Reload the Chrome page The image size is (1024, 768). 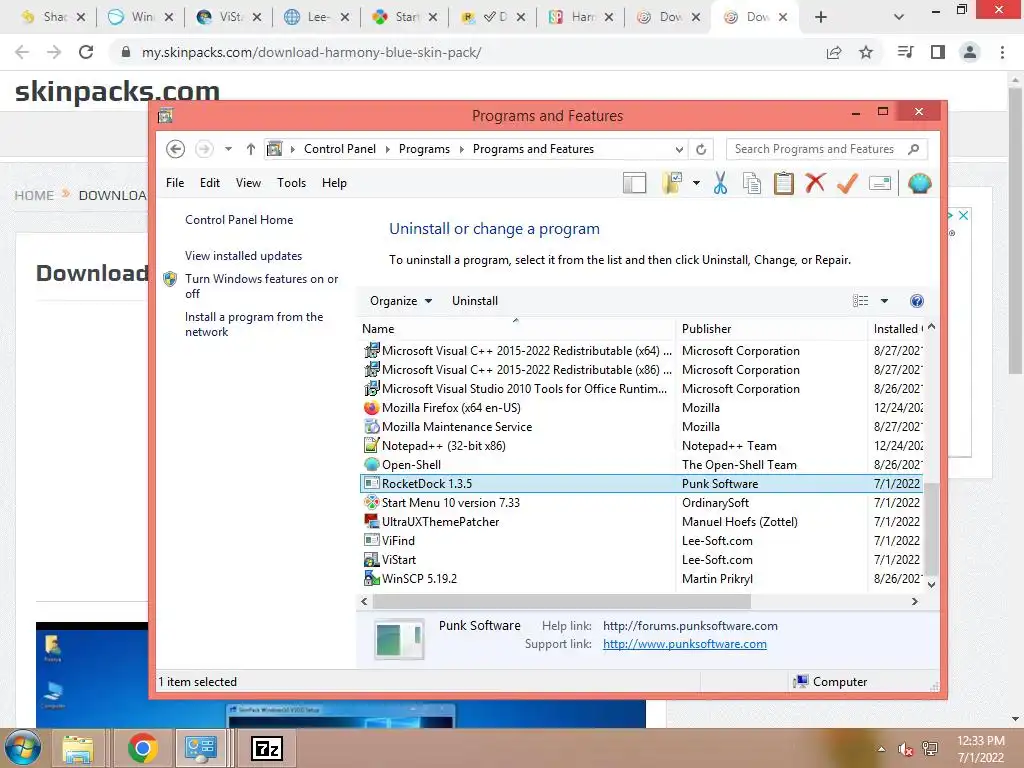(86, 52)
